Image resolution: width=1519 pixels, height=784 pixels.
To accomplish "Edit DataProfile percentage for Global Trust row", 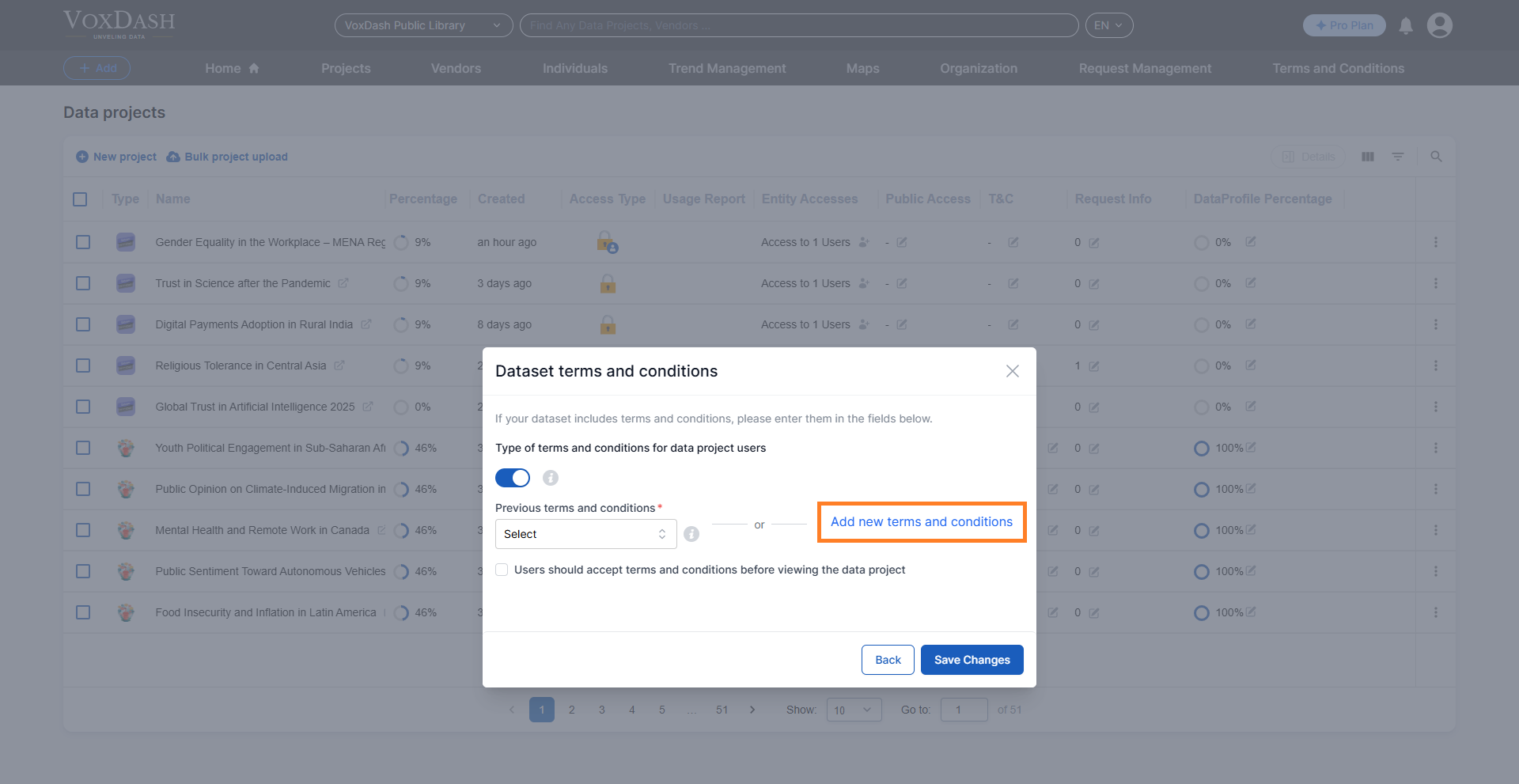I will pyautogui.click(x=1251, y=407).
